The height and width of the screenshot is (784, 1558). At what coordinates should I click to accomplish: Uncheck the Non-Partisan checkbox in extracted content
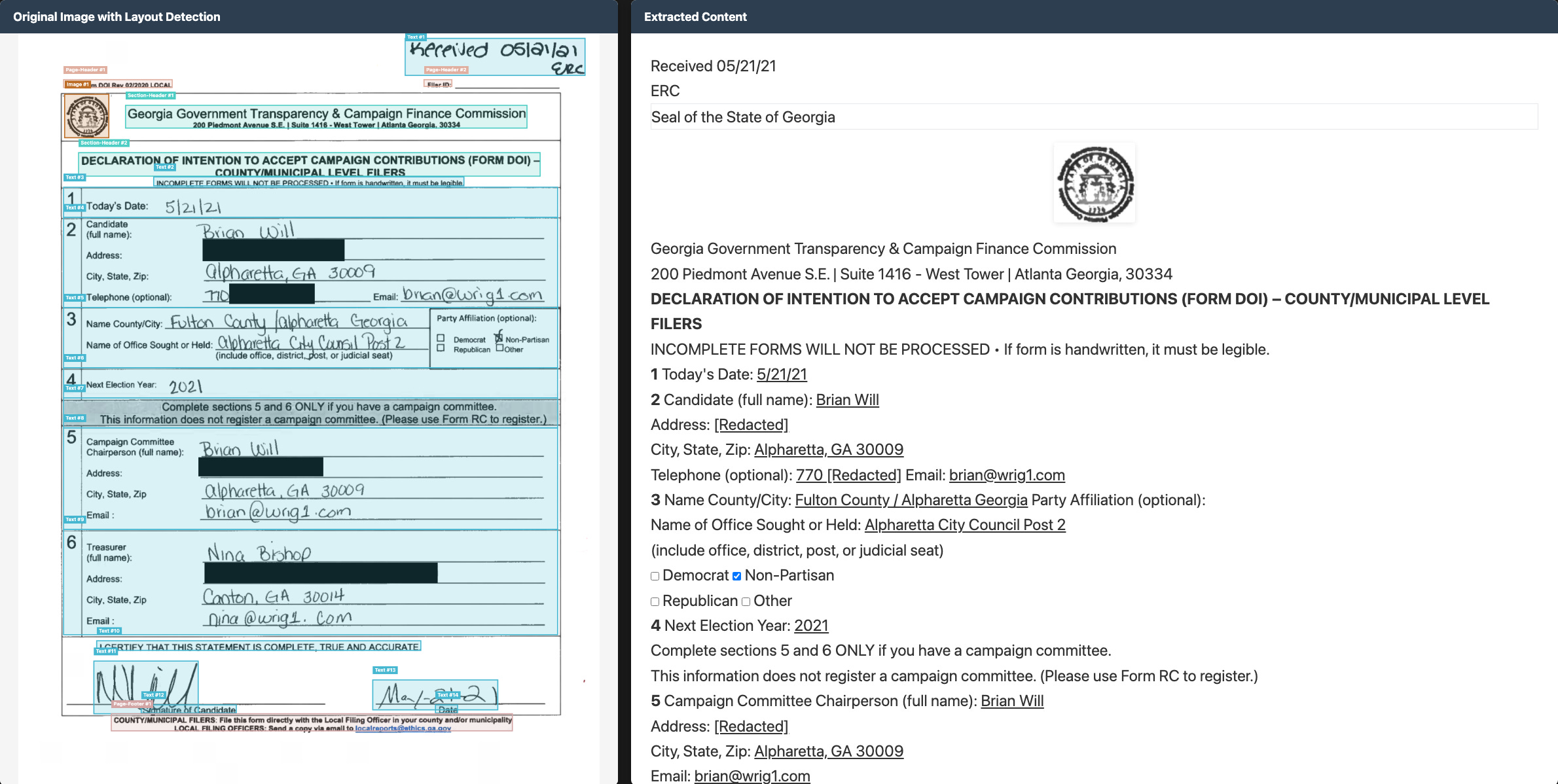[x=736, y=577]
